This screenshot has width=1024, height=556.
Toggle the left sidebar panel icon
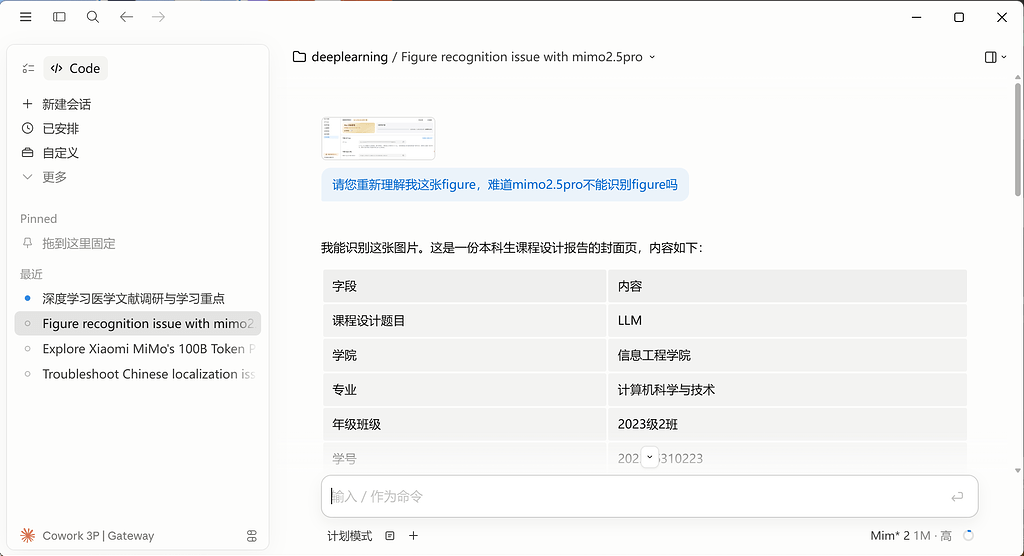coord(59,17)
